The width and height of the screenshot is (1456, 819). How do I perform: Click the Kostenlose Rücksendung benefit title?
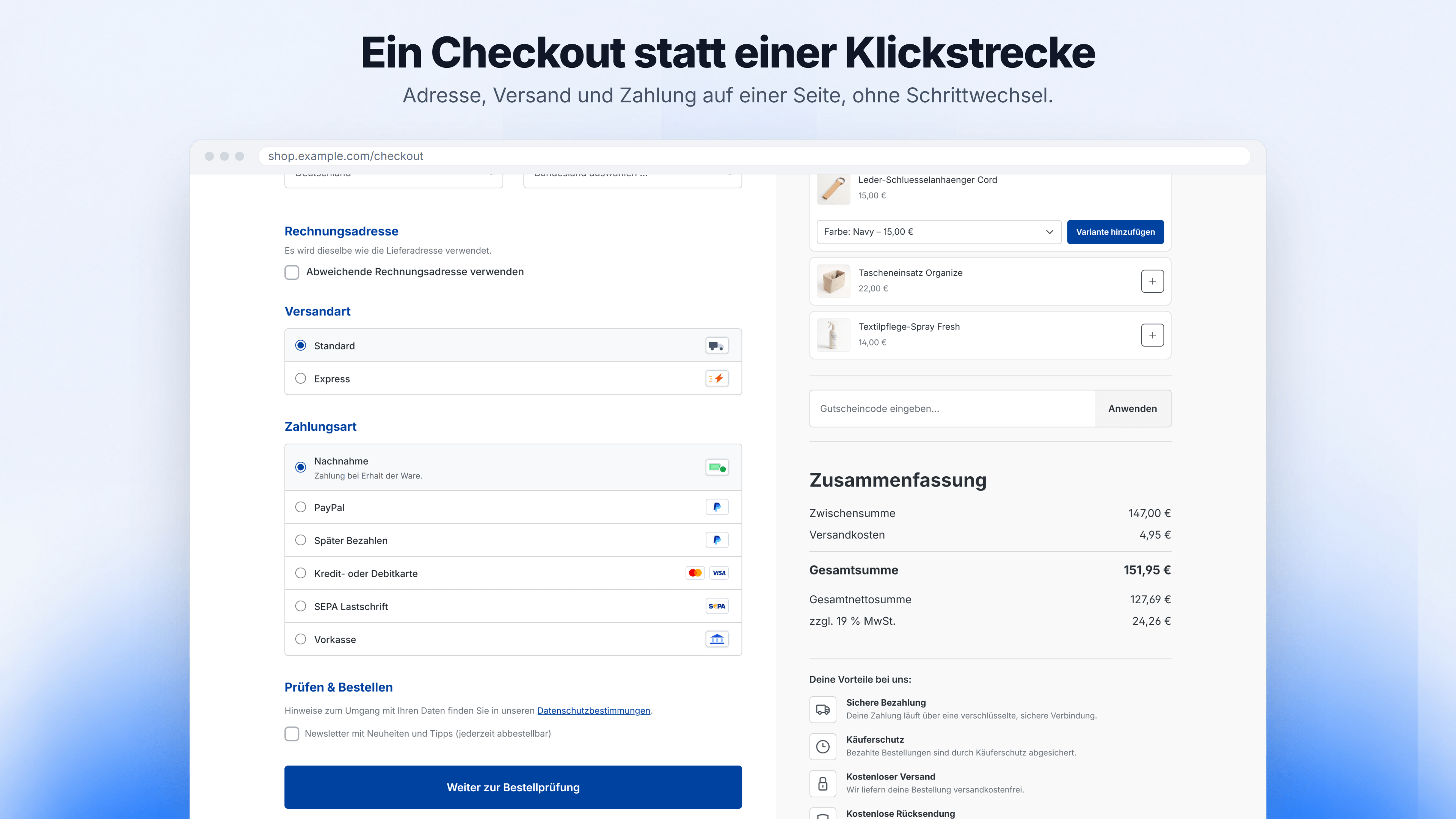(901, 813)
